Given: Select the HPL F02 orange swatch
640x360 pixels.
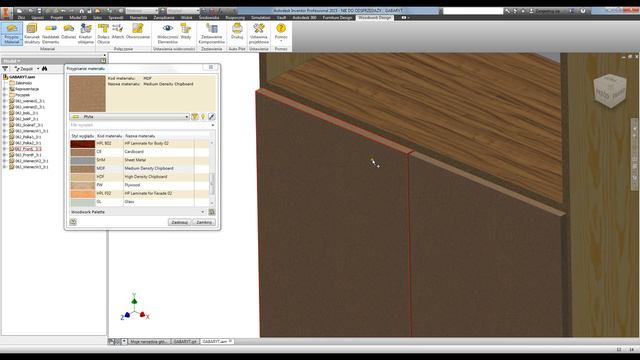Looking at the screenshot, I should tap(82, 193).
